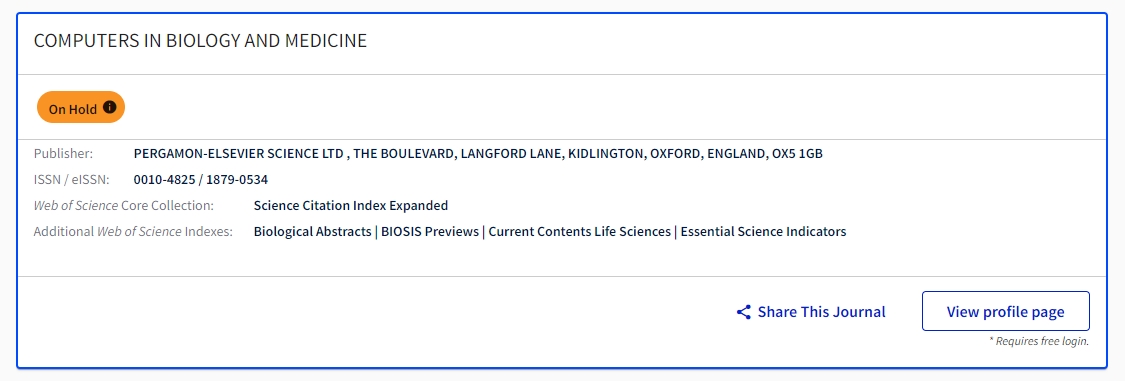Screen dimensions: 1125x381
Task: Click the share icon beside Share This Journal
Action: (743, 312)
